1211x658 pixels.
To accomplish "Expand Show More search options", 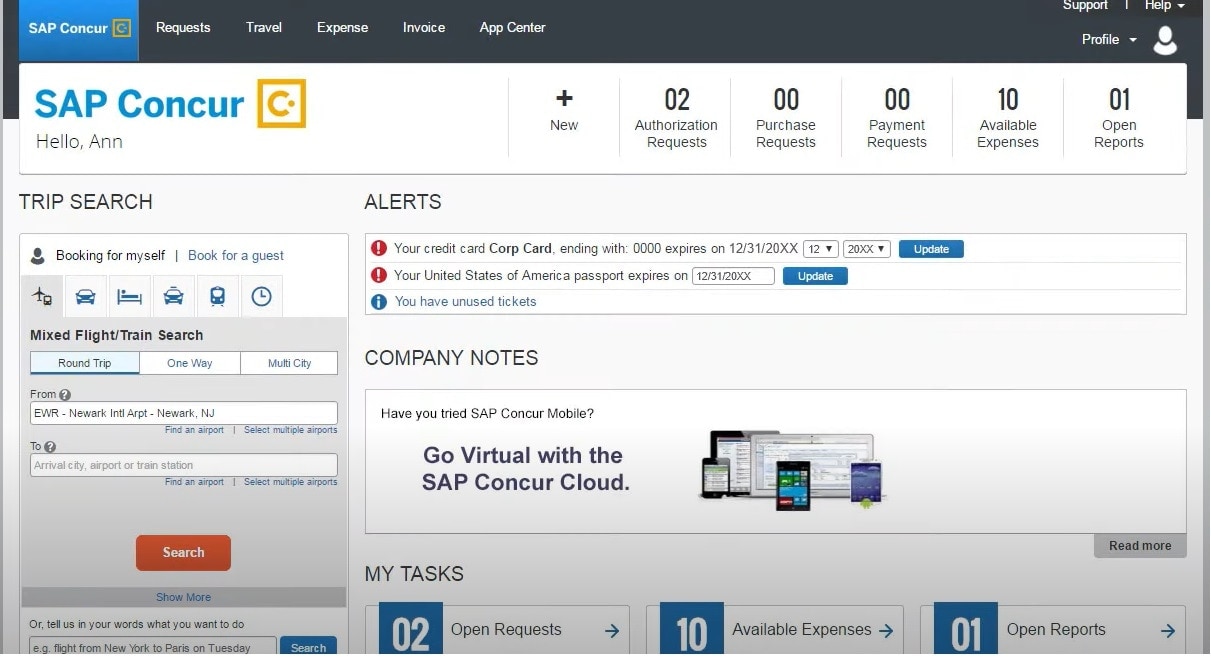I will click(x=184, y=598).
